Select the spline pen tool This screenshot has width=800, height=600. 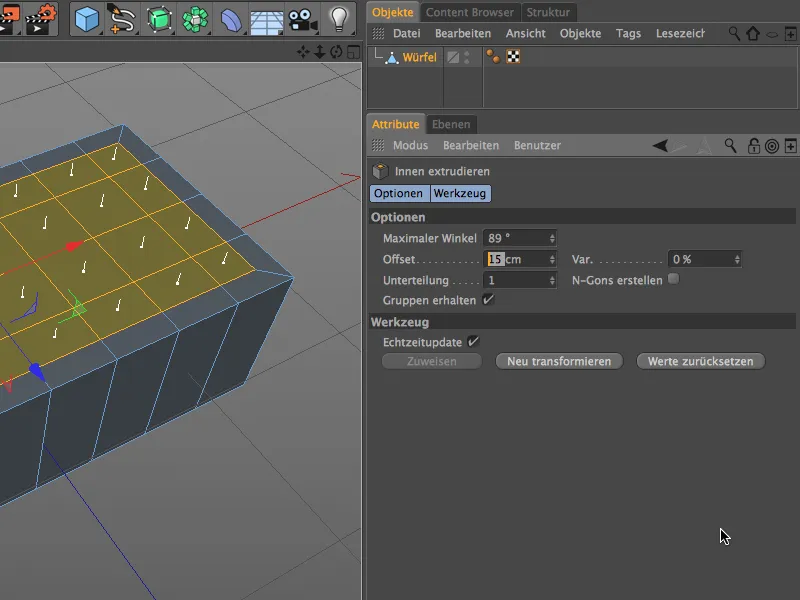[x=121, y=19]
